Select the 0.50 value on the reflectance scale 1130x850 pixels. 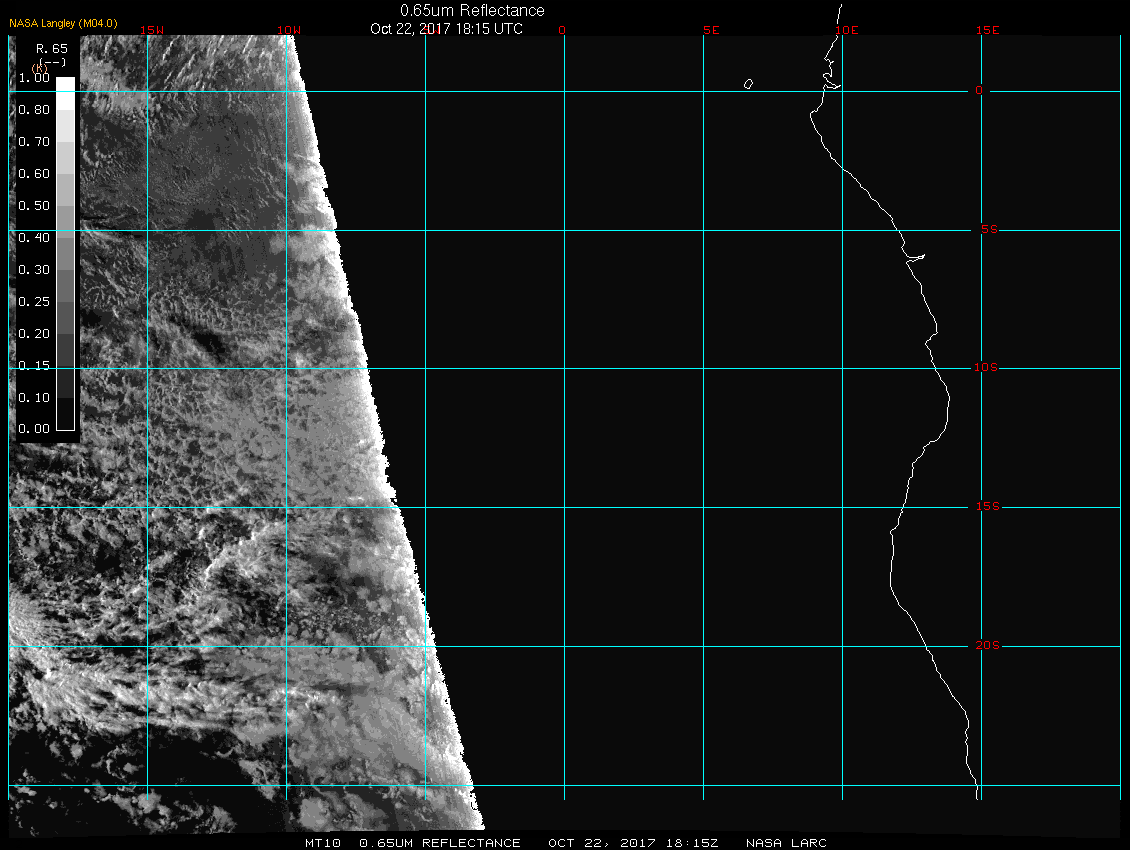pos(33,205)
